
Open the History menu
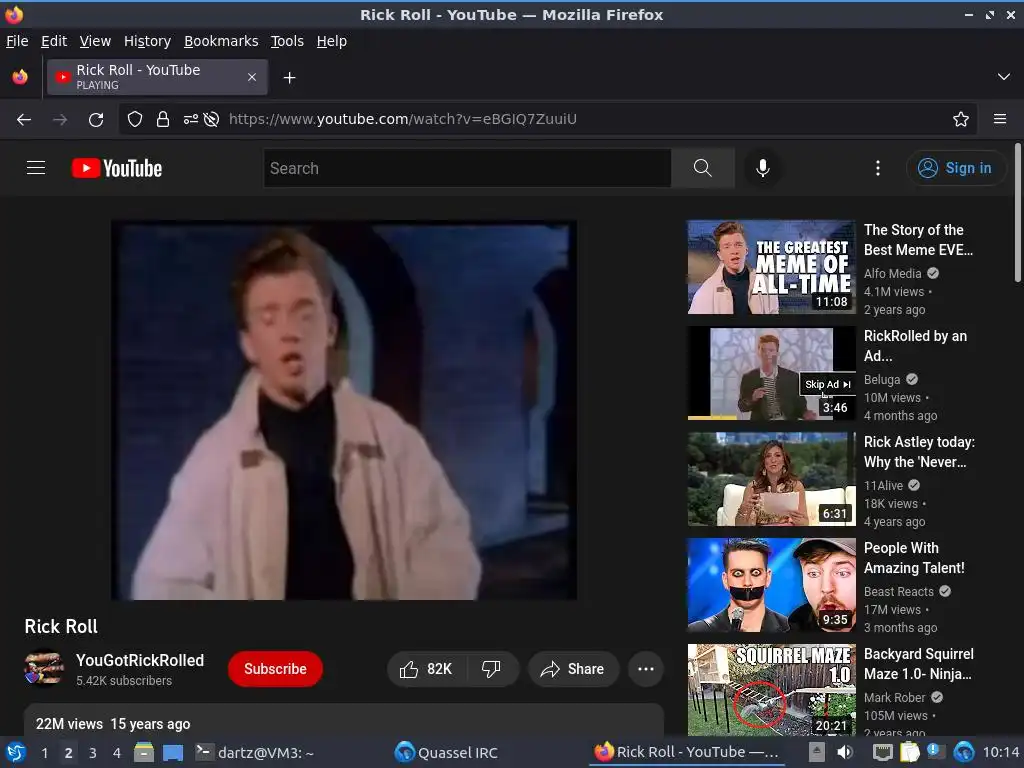point(148,41)
